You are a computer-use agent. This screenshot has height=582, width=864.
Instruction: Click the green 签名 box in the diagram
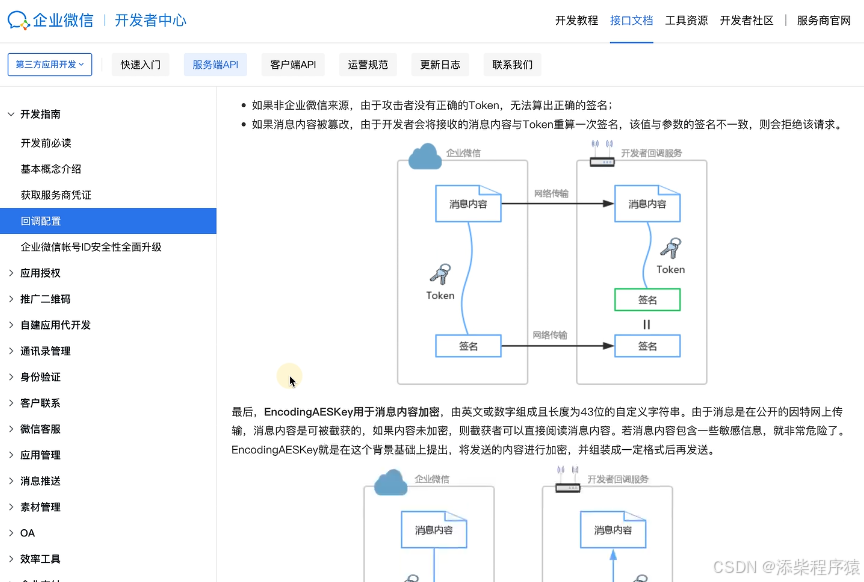click(647, 300)
